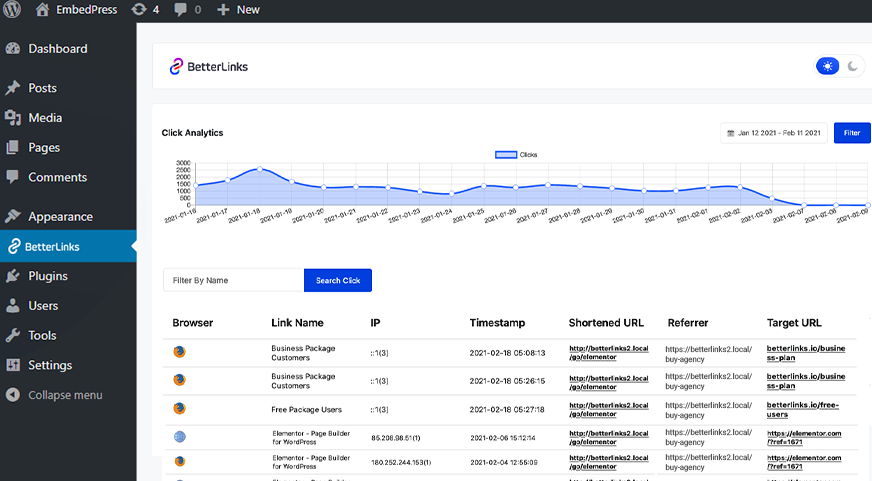Click the Click Analytics heading

tap(192, 132)
